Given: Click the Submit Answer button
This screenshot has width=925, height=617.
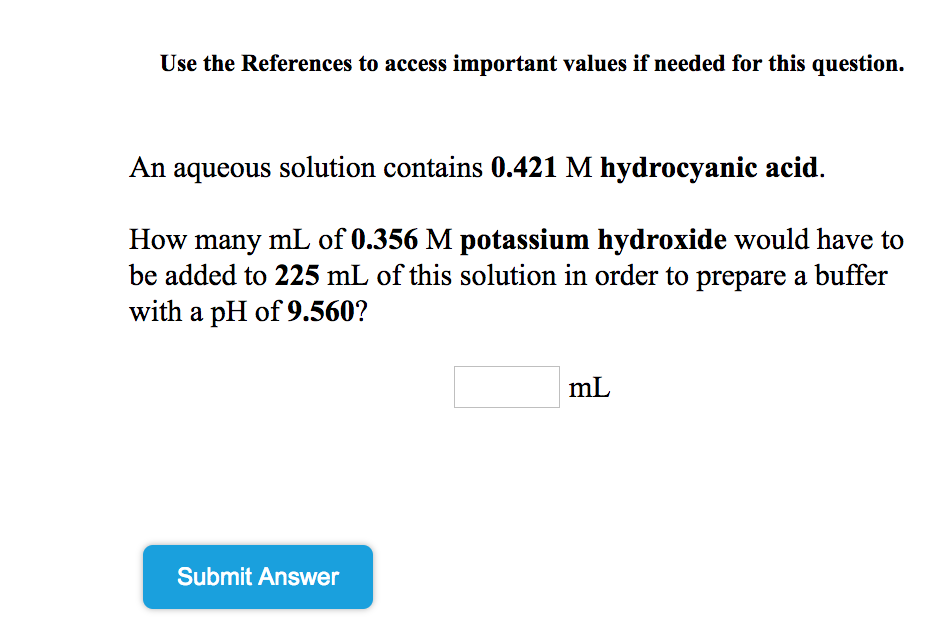Looking at the screenshot, I should [257, 577].
